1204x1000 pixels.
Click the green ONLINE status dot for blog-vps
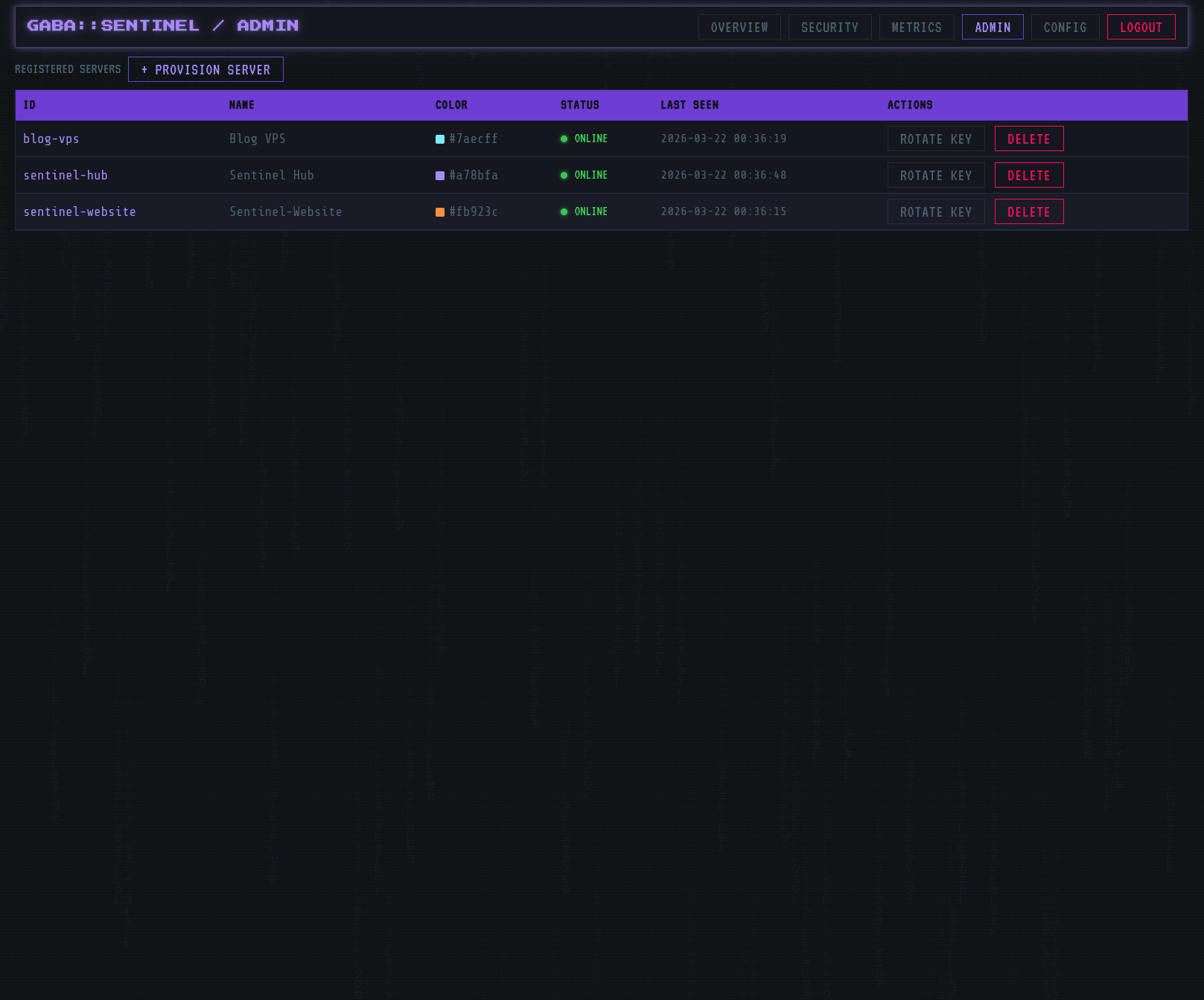click(x=564, y=138)
